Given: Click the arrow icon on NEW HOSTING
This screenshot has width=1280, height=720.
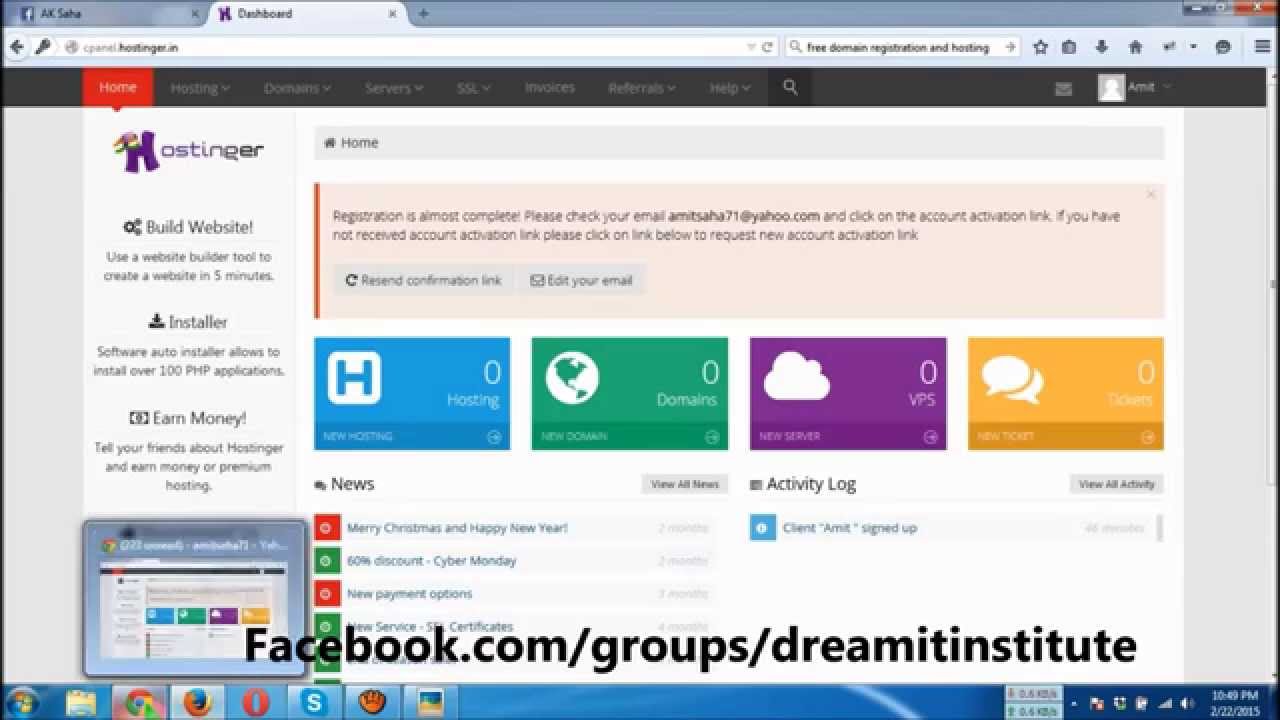Looking at the screenshot, I should [x=494, y=437].
